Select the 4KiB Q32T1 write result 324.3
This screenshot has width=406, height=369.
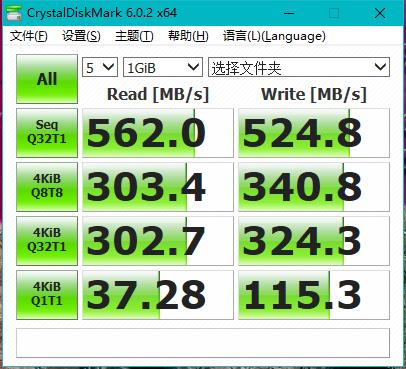click(x=314, y=241)
